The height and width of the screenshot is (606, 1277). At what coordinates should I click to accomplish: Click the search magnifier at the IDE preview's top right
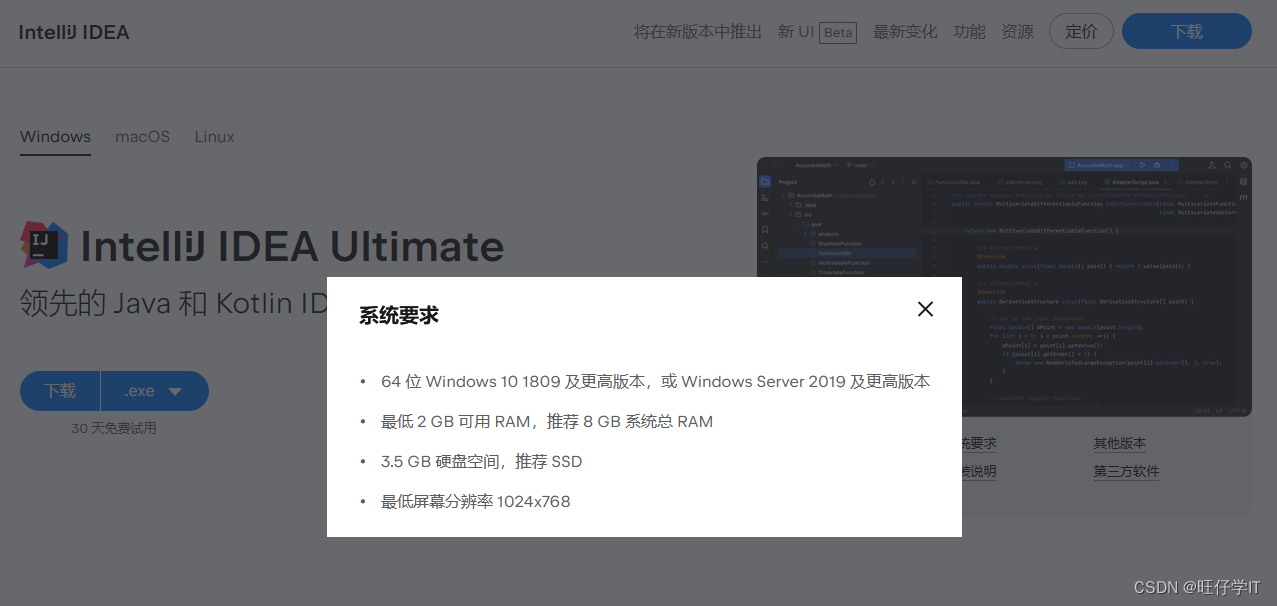click(x=1228, y=165)
